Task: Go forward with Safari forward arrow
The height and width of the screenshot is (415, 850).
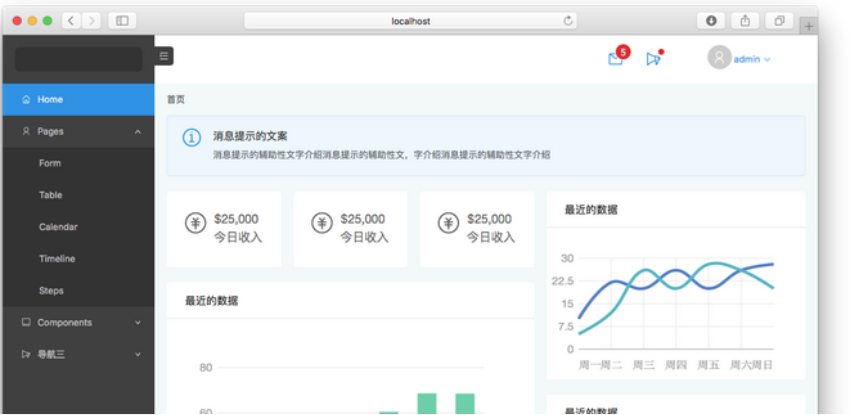Action: [x=91, y=21]
